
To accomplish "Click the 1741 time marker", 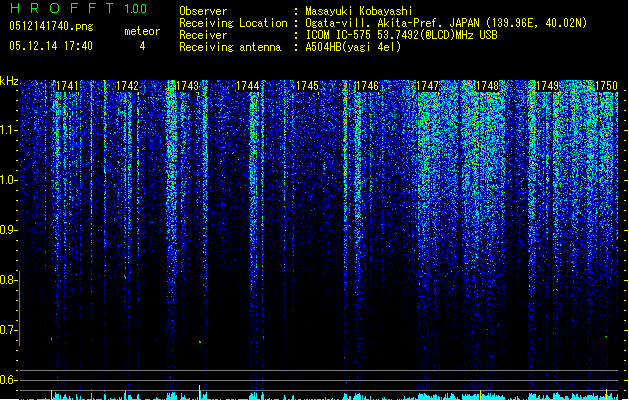I will tap(67, 86).
